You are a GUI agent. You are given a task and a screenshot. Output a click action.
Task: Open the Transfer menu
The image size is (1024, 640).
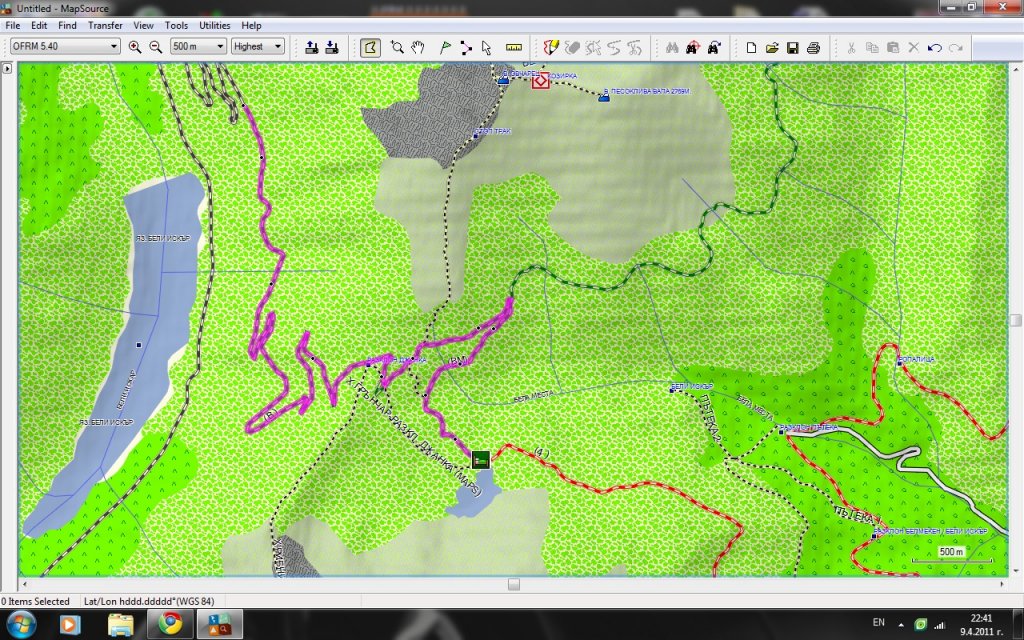[x=105, y=25]
